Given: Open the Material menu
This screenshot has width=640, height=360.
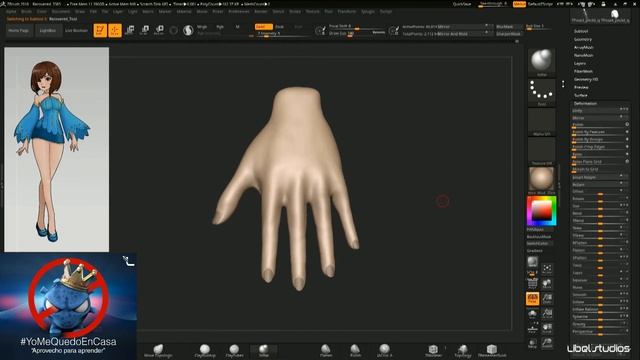Looking at the screenshot, I should point(184,11).
